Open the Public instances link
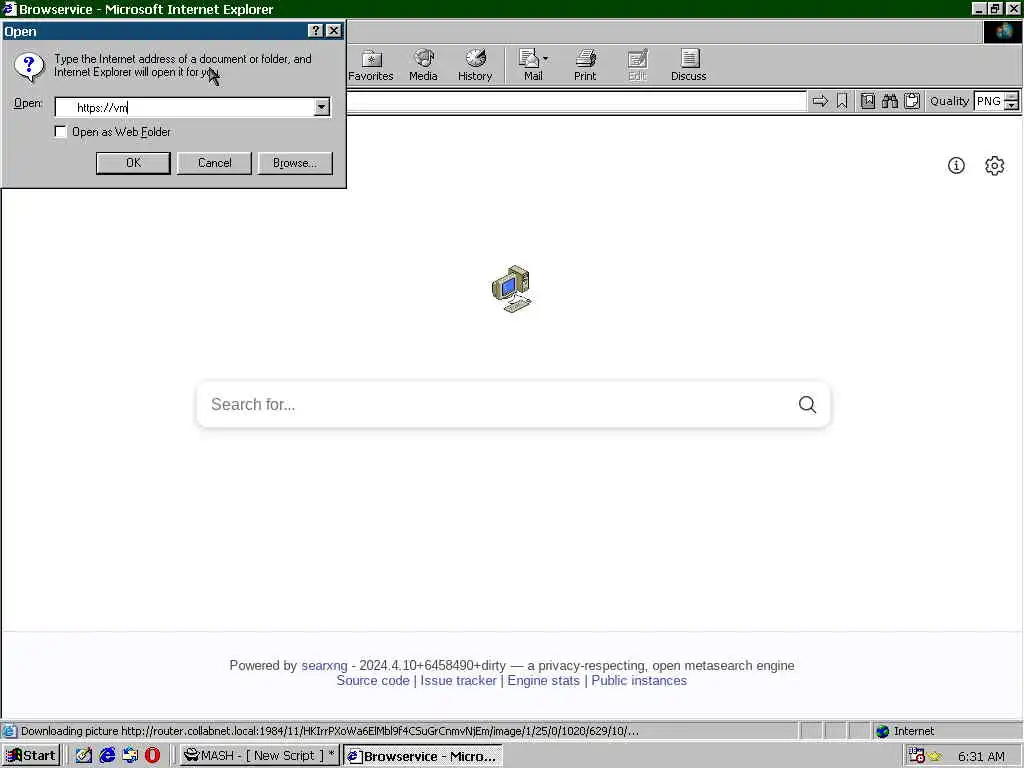The height and width of the screenshot is (768, 1024). pyautogui.click(x=639, y=680)
